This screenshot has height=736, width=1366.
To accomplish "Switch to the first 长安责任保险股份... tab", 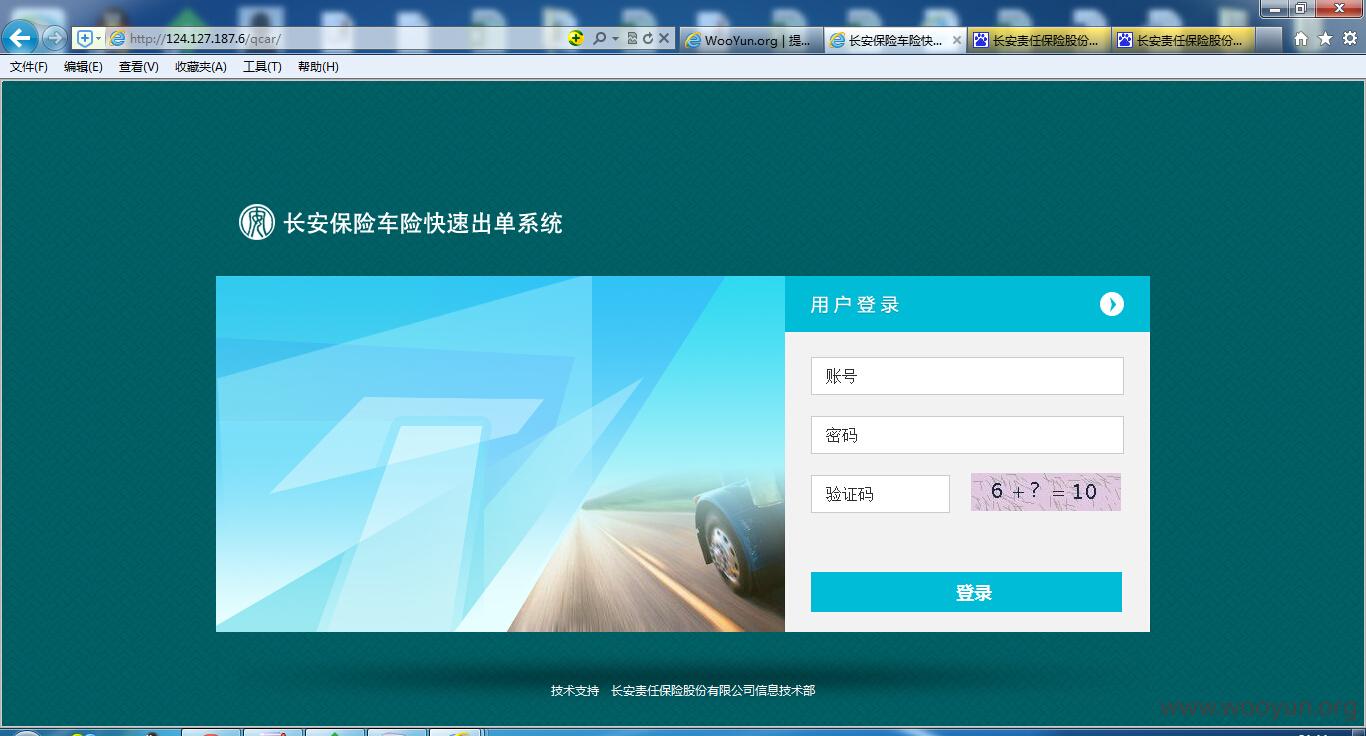I will click(x=1039, y=40).
